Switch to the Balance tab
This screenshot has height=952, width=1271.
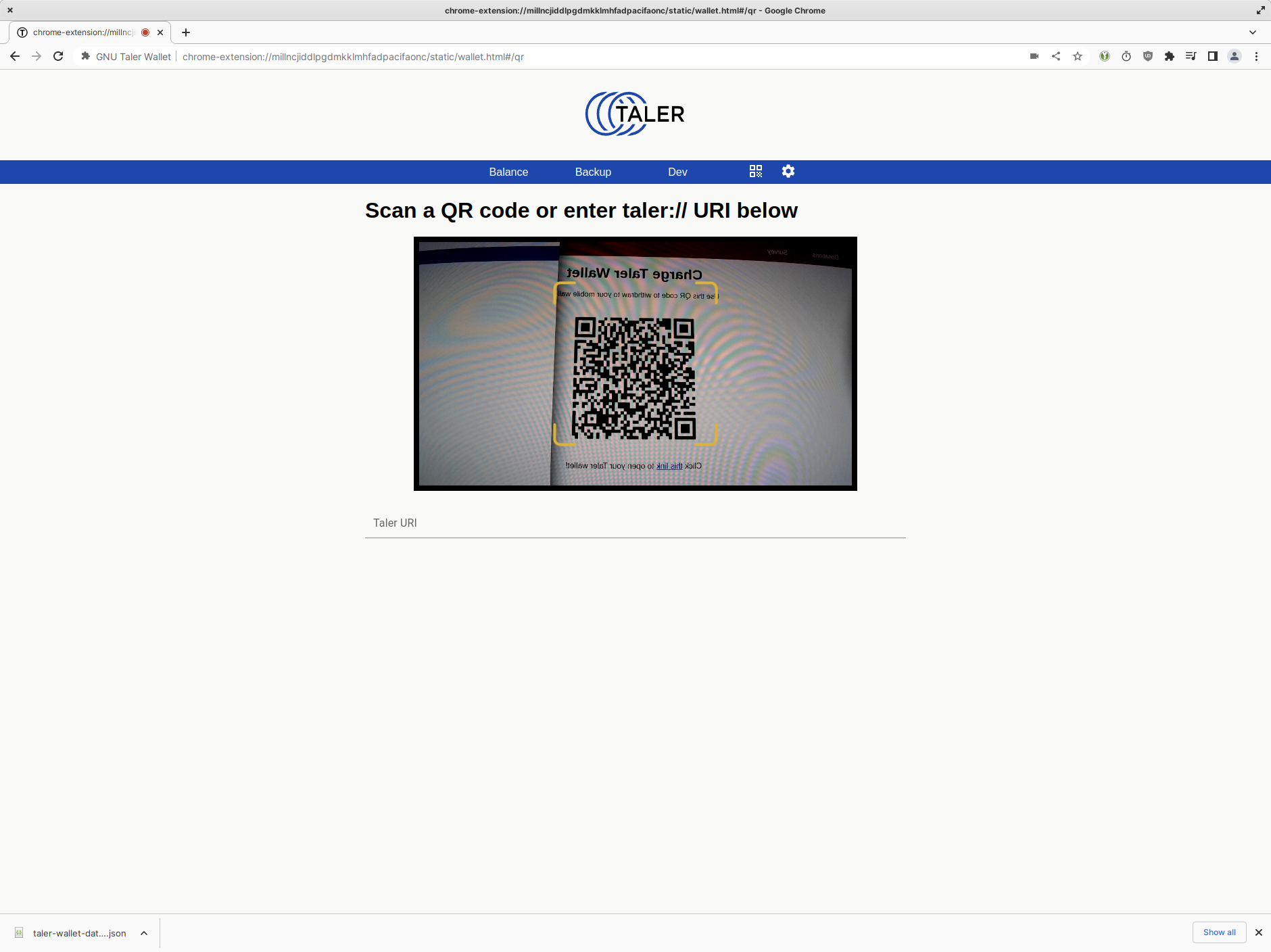508,172
